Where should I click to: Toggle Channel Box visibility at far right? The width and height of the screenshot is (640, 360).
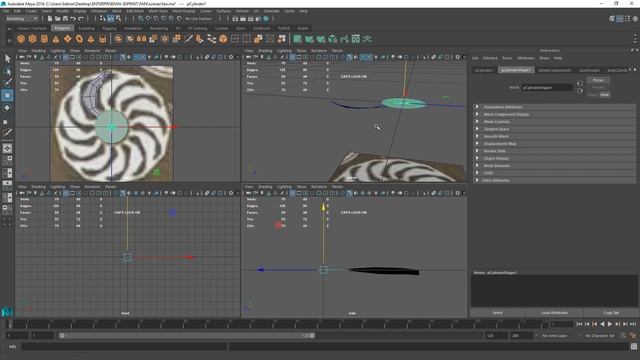tap(635, 19)
